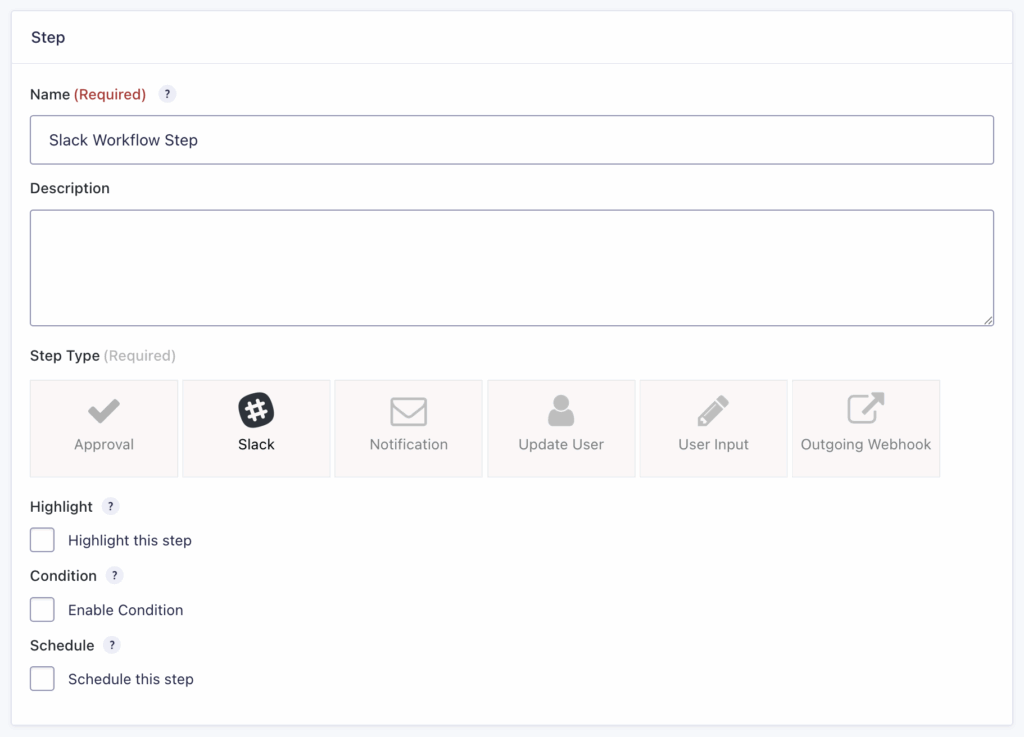Viewport: 1024px width, 737px height.
Task: Click the Step section header
Action: [49, 37]
